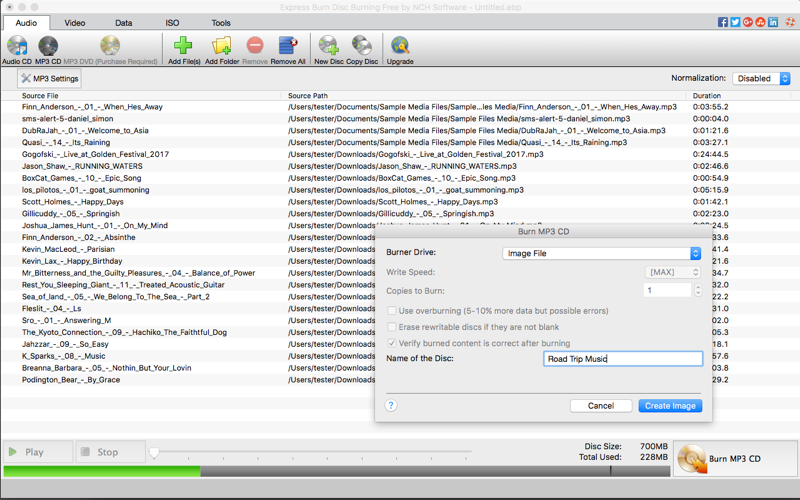This screenshot has width=800, height=500.
Task: Switch to the Video tab
Action: (75, 22)
